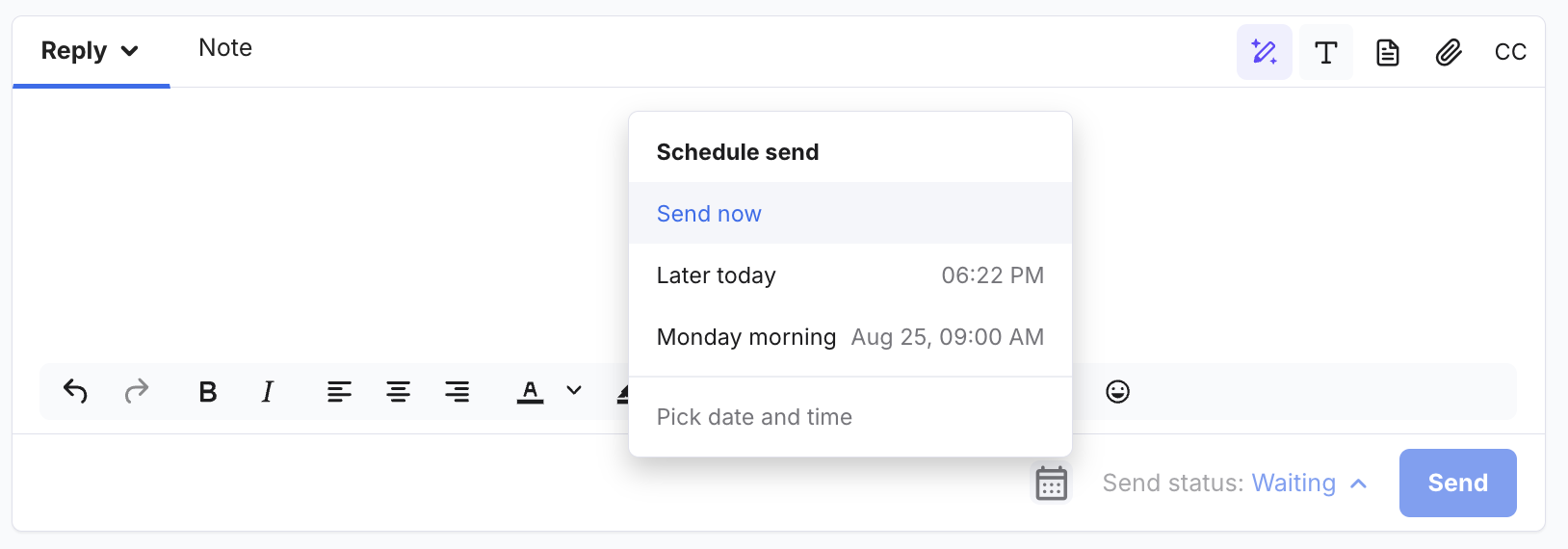The height and width of the screenshot is (549, 1568).
Task: Click the paperclip attachment icon
Action: coord(1449,52)
